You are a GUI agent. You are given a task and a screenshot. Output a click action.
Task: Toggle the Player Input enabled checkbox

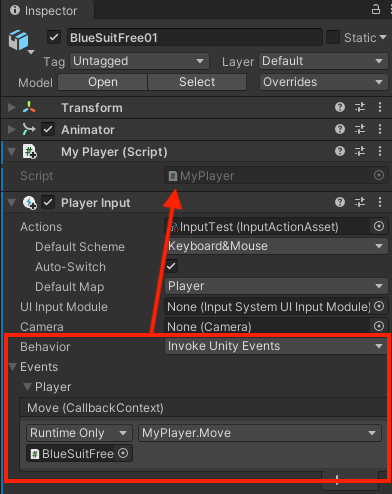(48, 203)
